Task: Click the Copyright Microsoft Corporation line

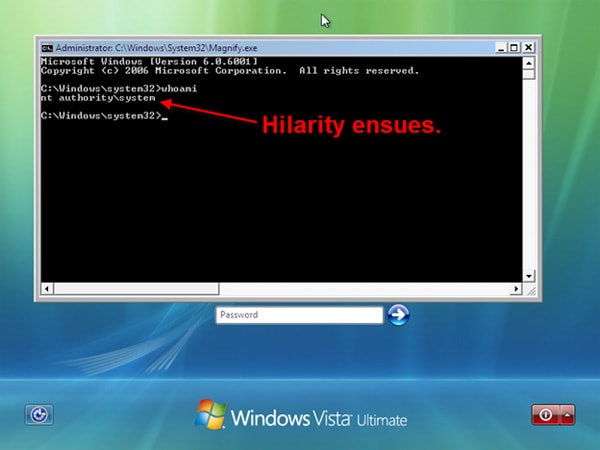Action: (x=230, y=71)
